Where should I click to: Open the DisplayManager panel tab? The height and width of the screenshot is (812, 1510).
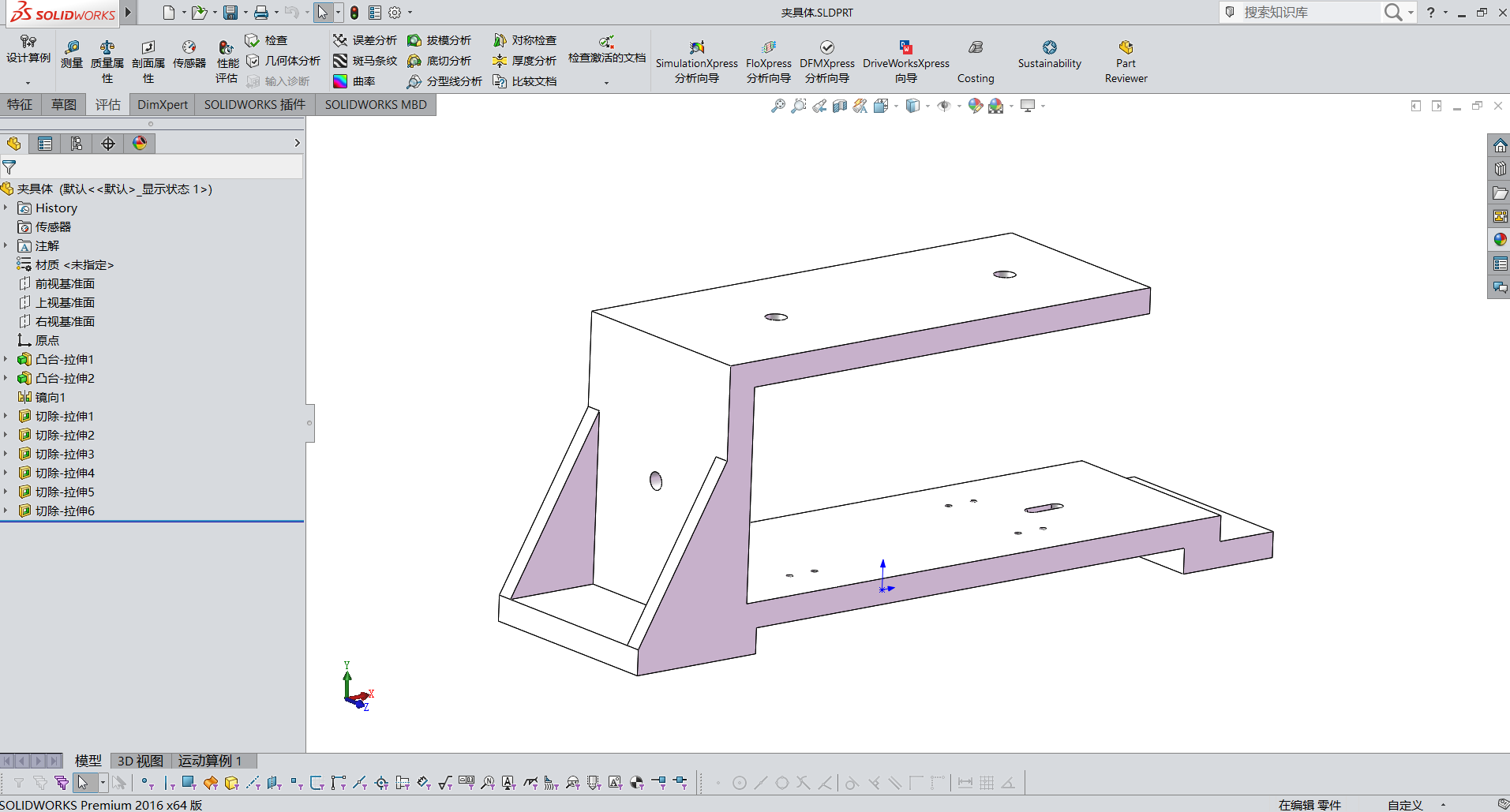pyautogui.click(x=140, y=143)
